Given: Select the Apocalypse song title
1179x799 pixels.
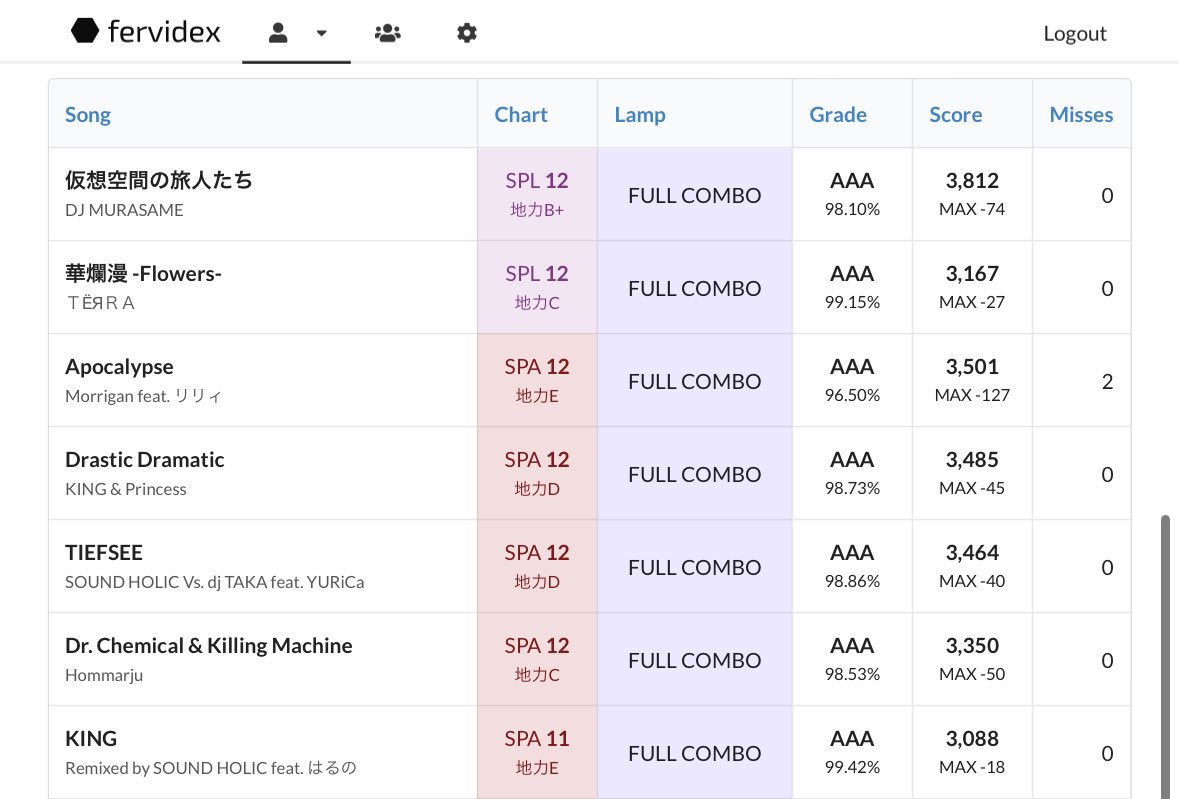Looking at the screenshot, I should pos(119,367).
